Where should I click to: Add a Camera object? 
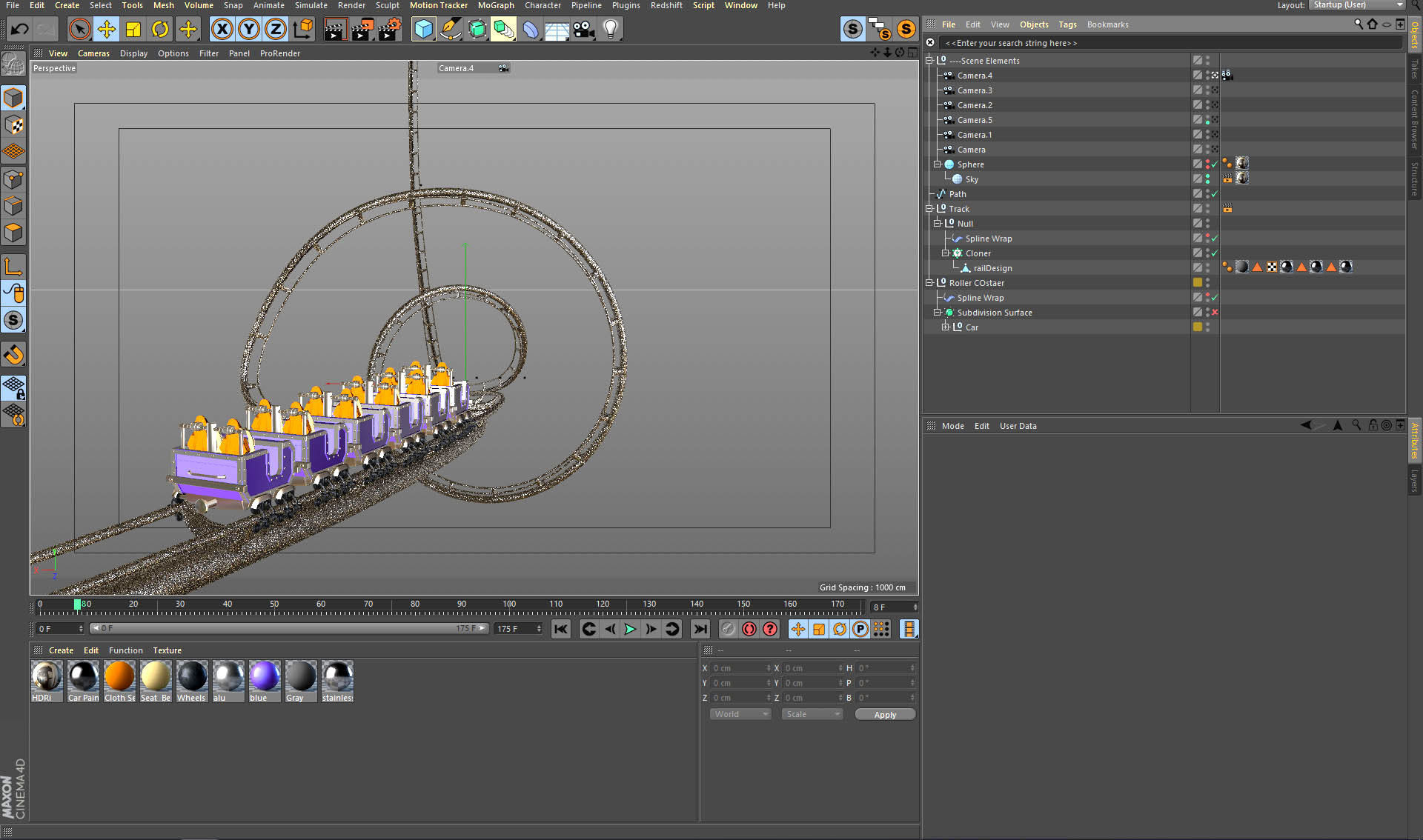pyautogui.click(x=584, y=30)
